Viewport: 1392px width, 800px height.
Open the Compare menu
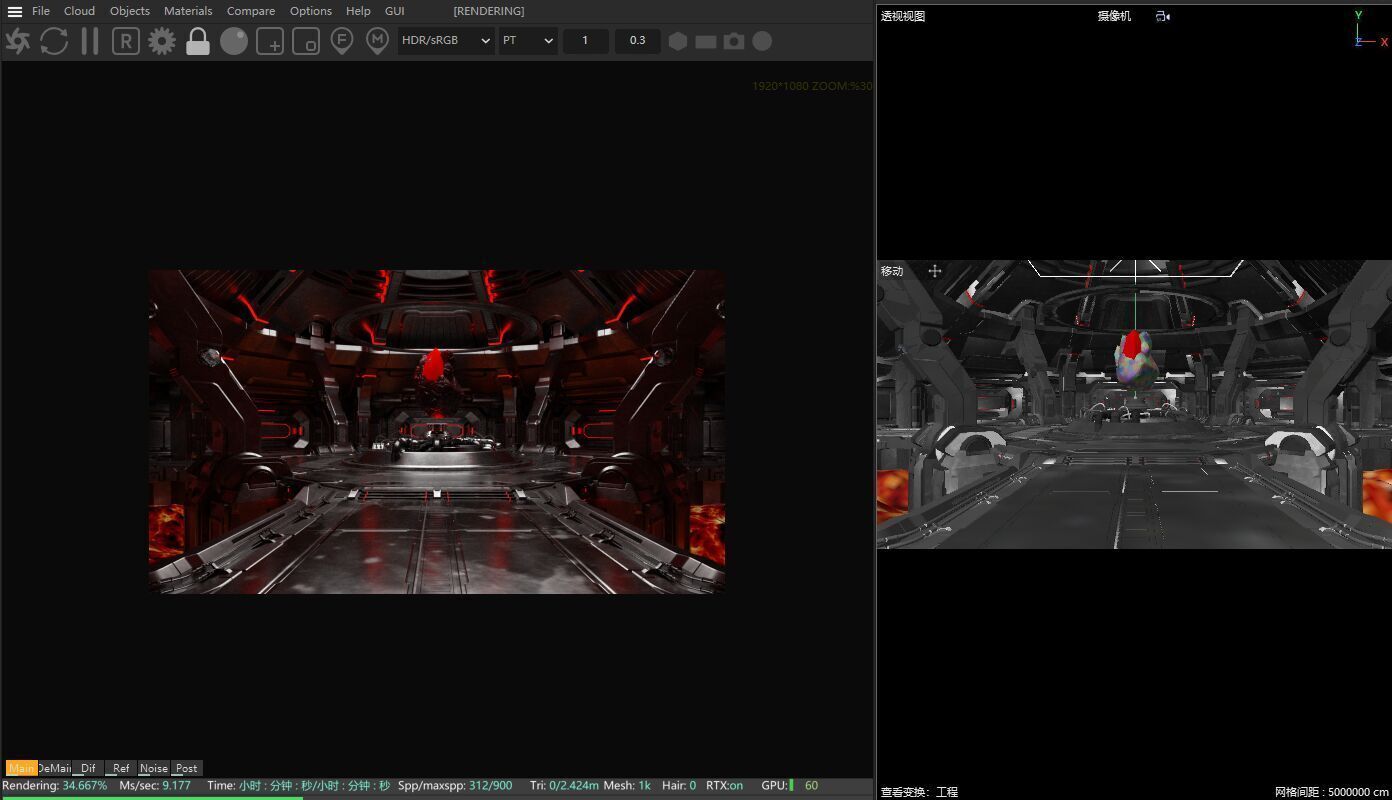[251, 11]
